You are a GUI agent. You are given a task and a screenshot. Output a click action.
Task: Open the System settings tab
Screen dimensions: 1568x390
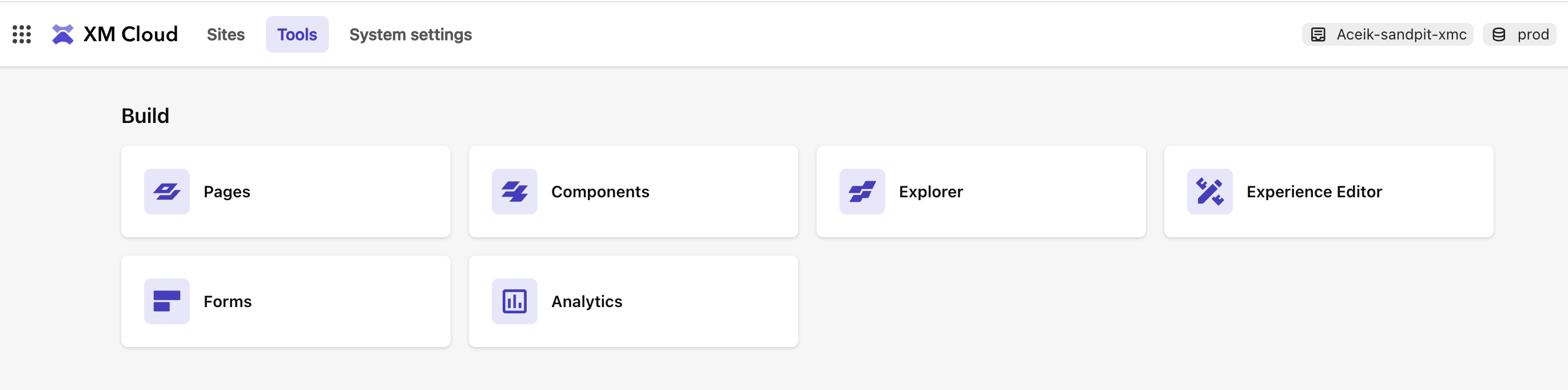pos(410,34)
